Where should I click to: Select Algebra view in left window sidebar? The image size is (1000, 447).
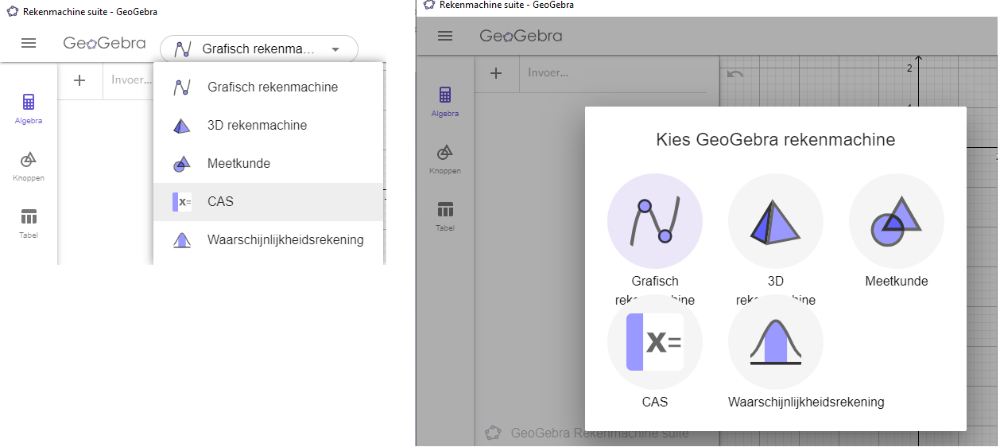29,108
